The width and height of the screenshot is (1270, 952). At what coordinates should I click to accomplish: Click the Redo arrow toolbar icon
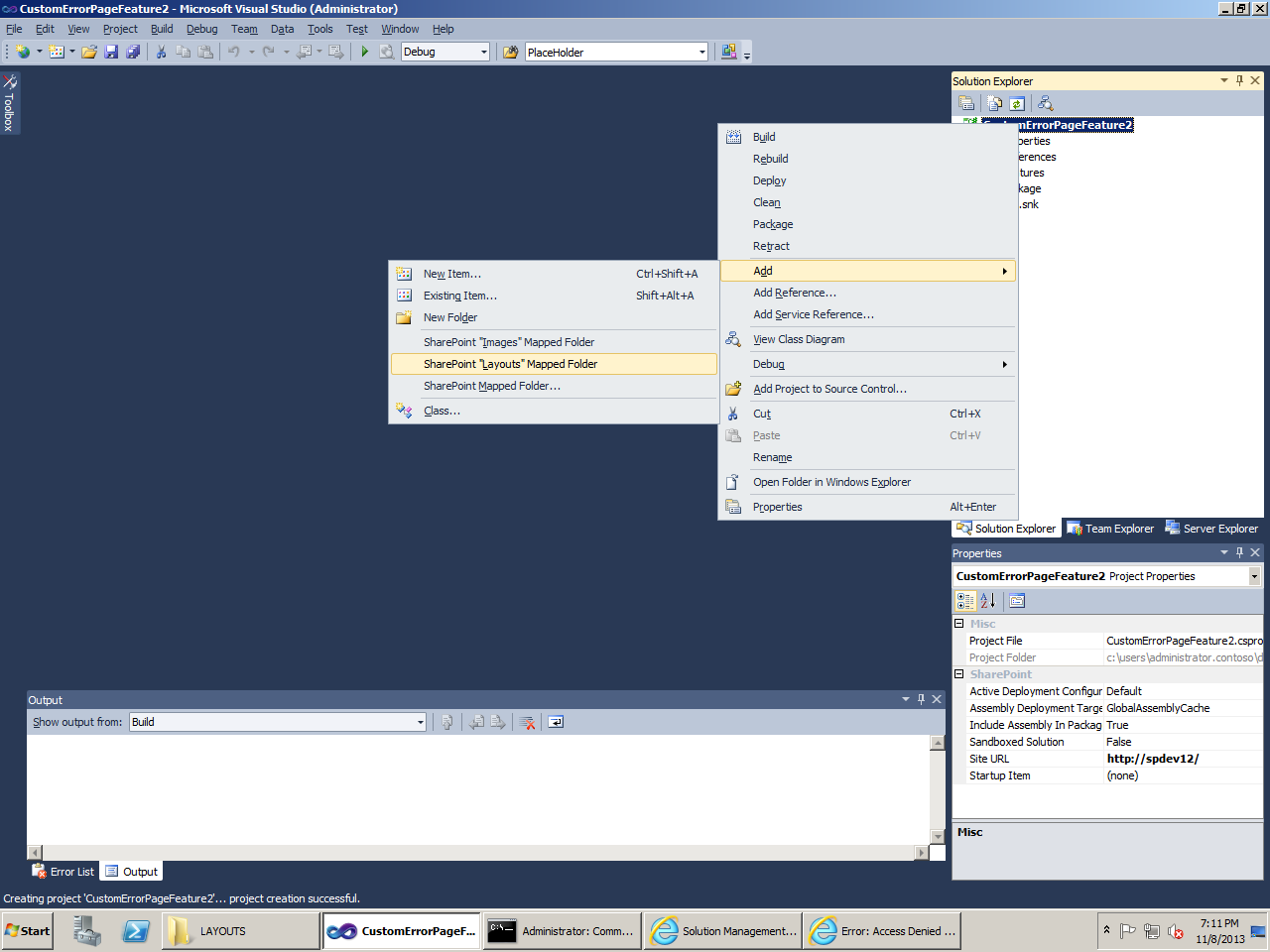pos(268,52)
